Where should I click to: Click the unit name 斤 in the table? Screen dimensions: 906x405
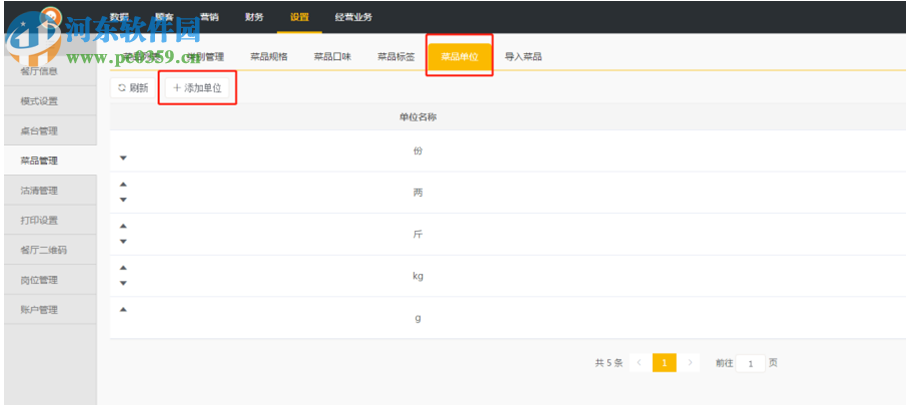click(x=418, y=234)
